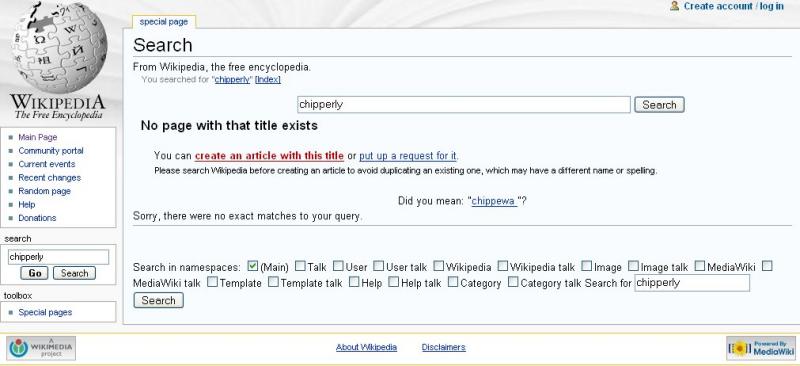The height and width of the screenshot is (366, 800).
Task: Click the Powered by MediaWiki badge
Action: pos(761,348)
